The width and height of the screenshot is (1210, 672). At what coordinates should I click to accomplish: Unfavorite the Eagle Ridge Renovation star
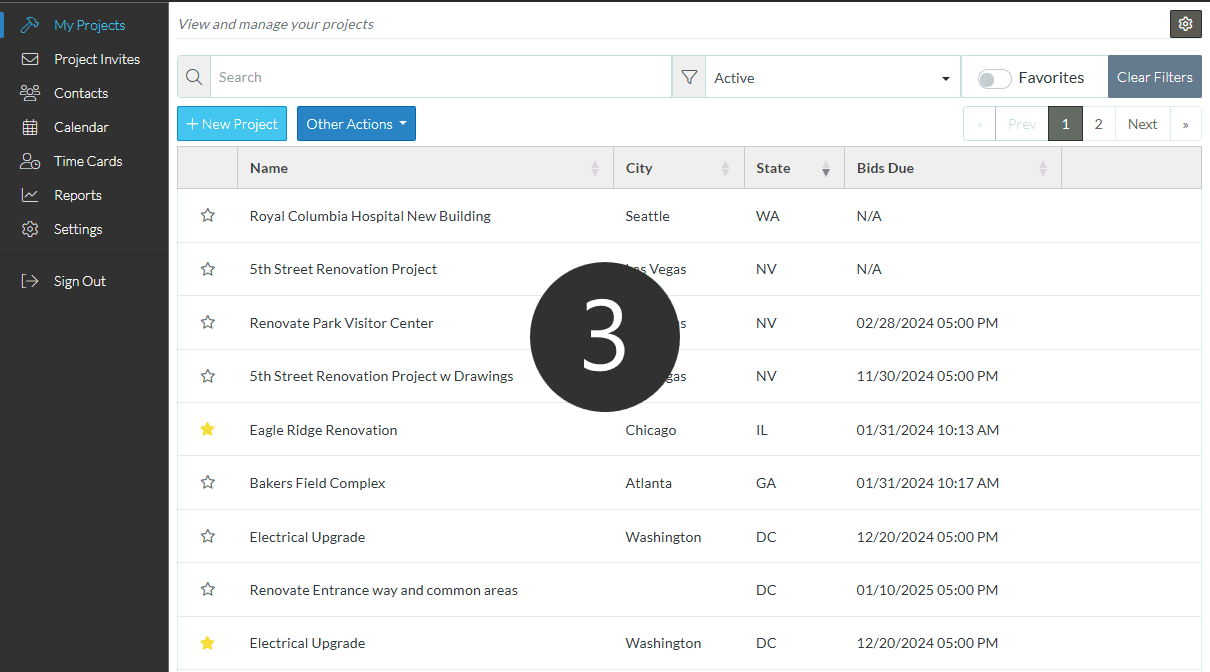pyautogui.click(x=207, y=429)
